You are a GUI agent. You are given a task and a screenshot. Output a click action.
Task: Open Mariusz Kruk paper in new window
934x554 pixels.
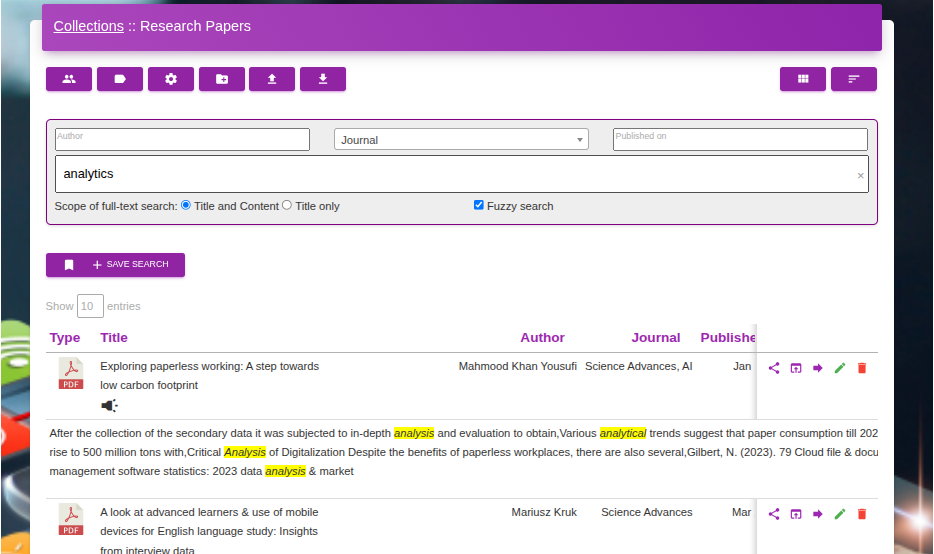coord(796,514)
